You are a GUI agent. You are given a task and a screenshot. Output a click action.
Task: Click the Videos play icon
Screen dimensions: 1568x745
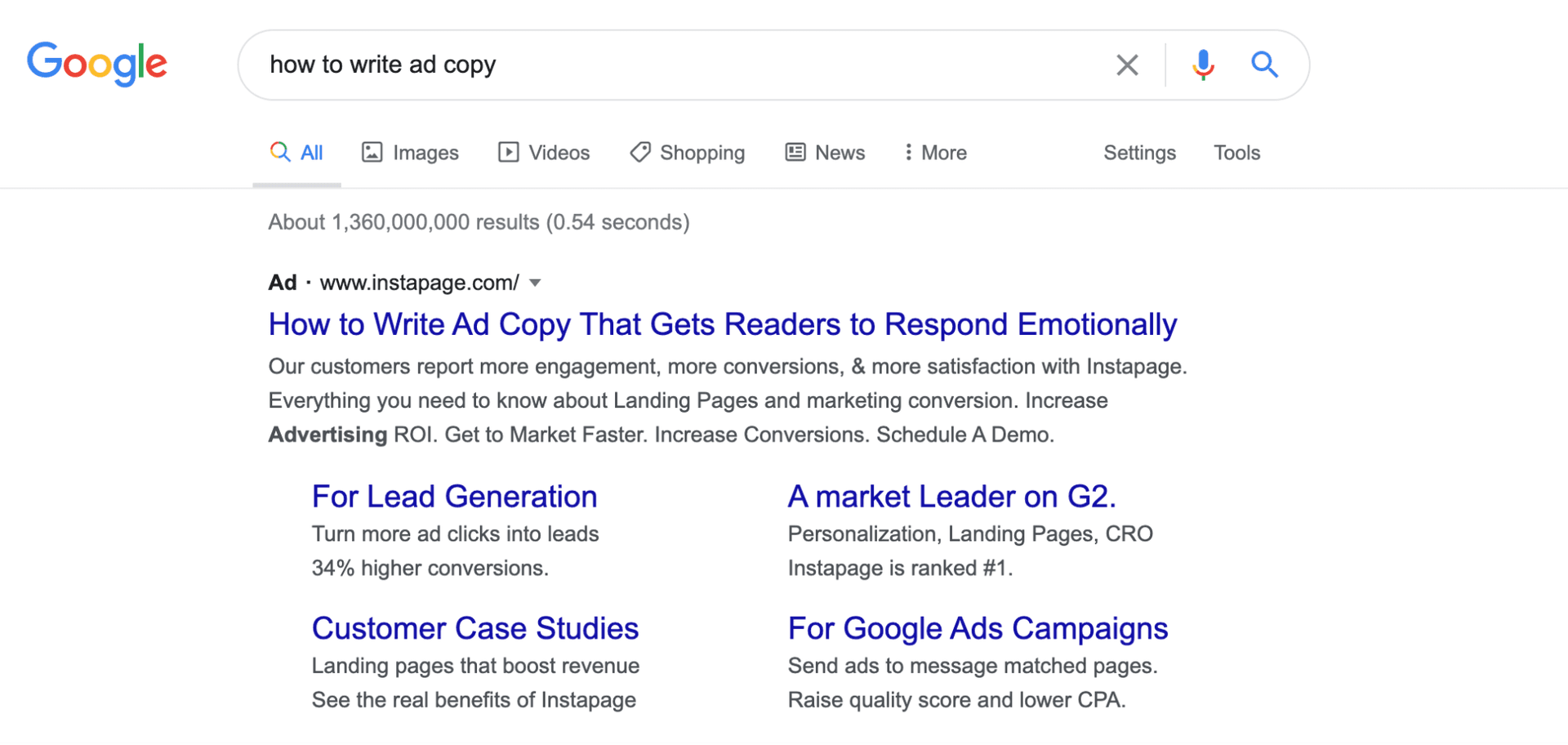pyautogui.click(x=507, y=152)
